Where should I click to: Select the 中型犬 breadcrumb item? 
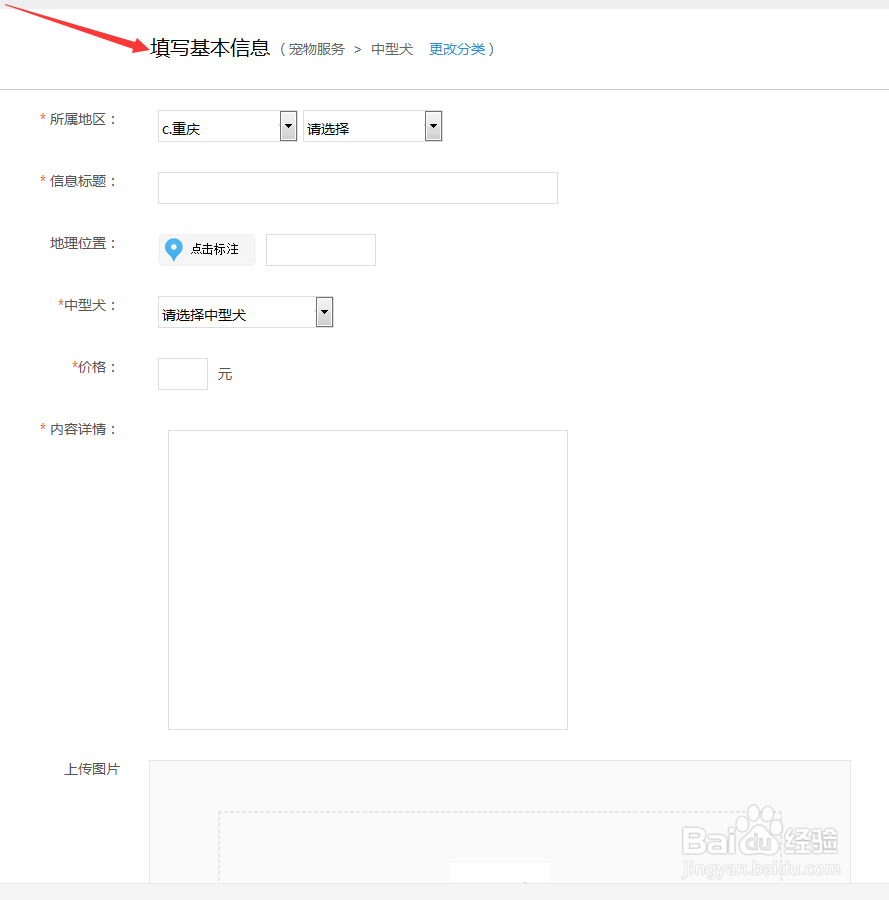point(391,48)
